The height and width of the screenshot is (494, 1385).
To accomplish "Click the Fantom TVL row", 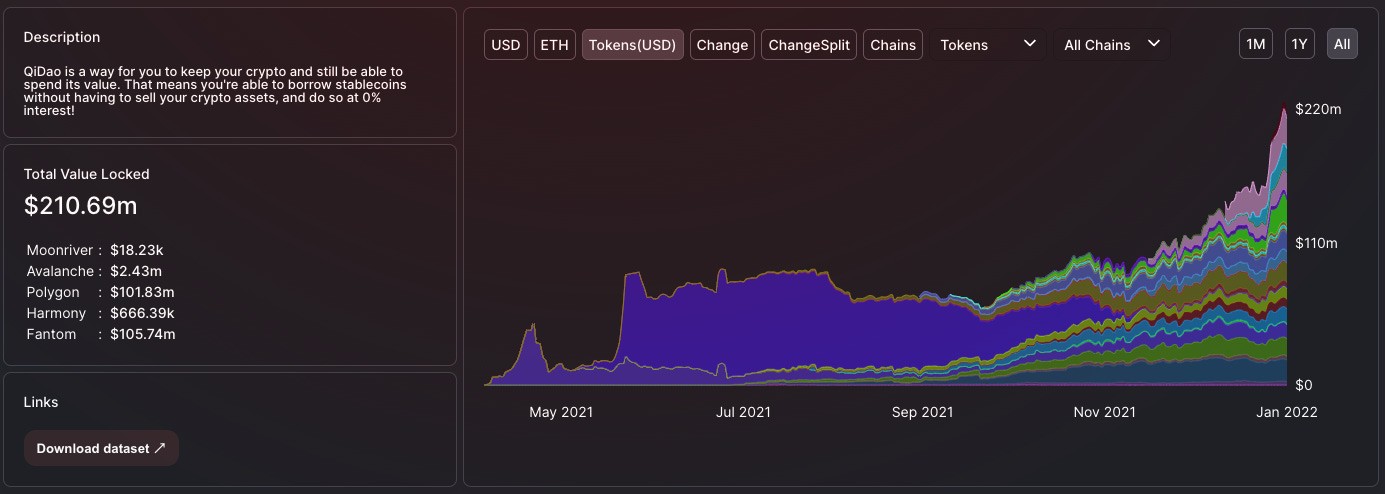I will (x=100, y=334).
